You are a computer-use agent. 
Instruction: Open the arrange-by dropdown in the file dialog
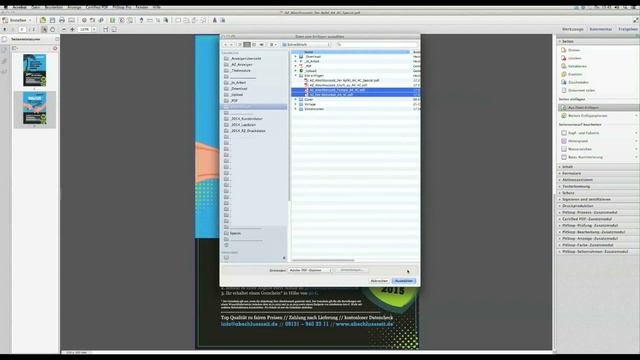pyautogui.click(x=273, y=44)
